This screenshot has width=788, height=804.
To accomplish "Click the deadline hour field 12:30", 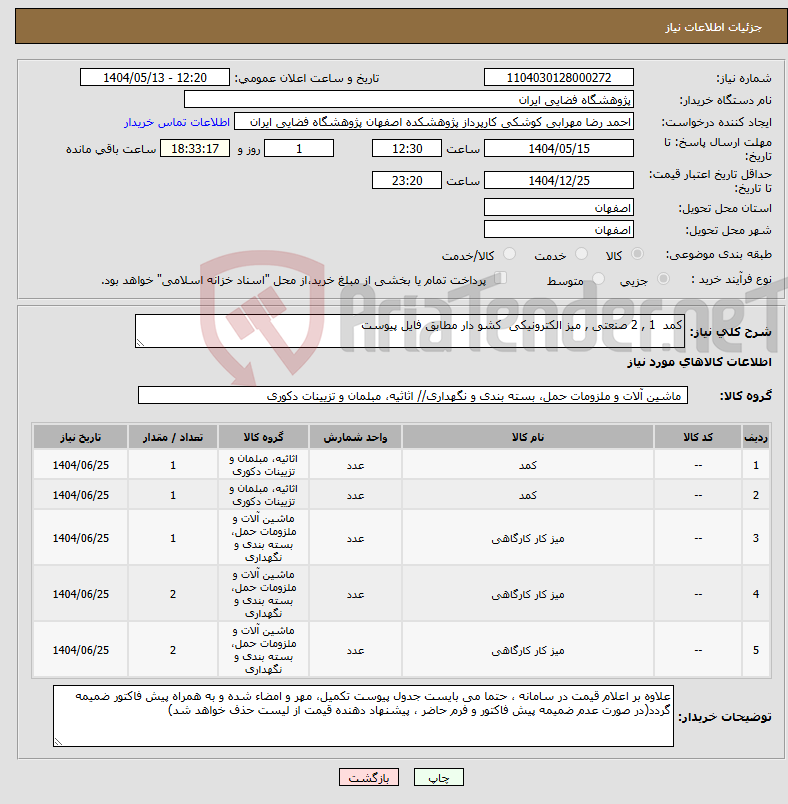I will coord(407,149).
